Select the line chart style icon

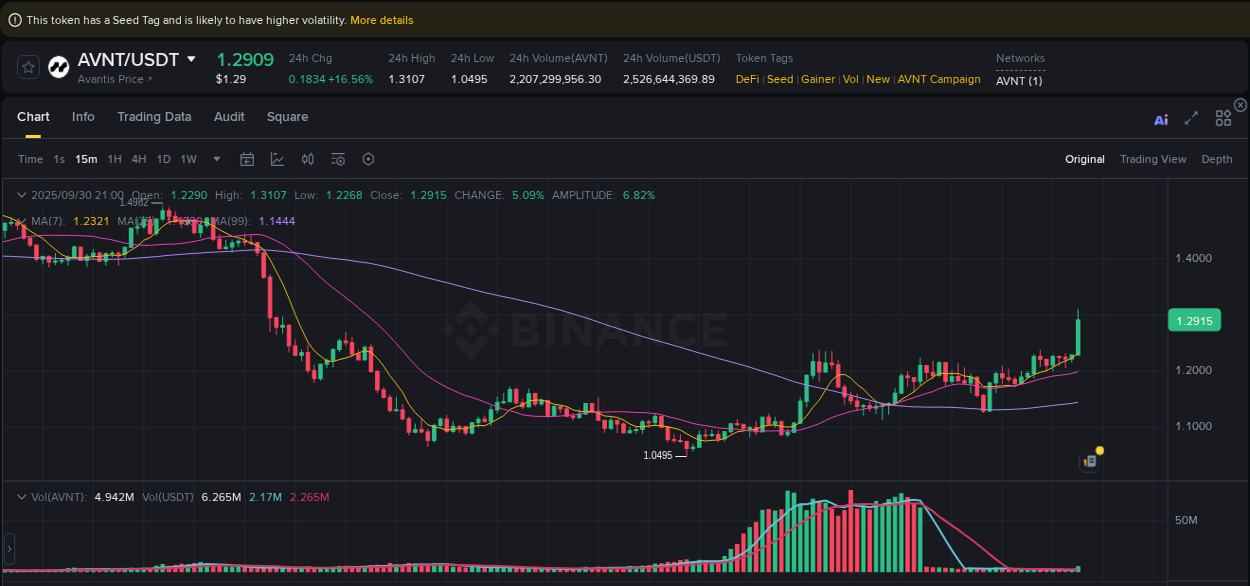click(276, 159)
